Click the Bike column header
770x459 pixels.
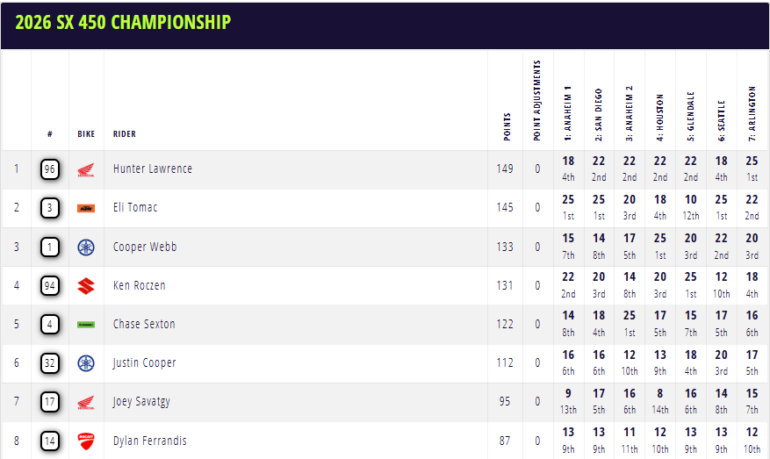86,133
